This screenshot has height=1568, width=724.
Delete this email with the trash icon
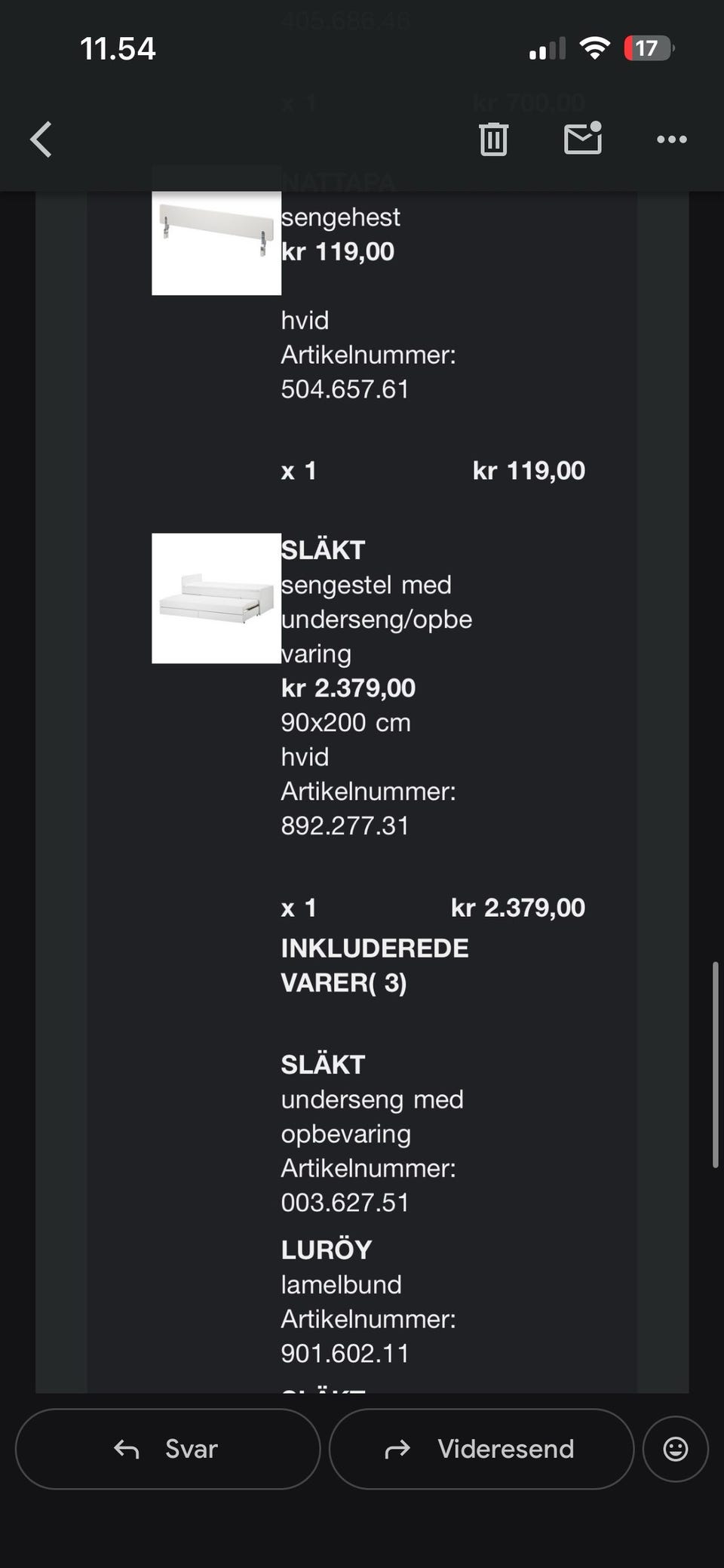click(x=493, y=139)
